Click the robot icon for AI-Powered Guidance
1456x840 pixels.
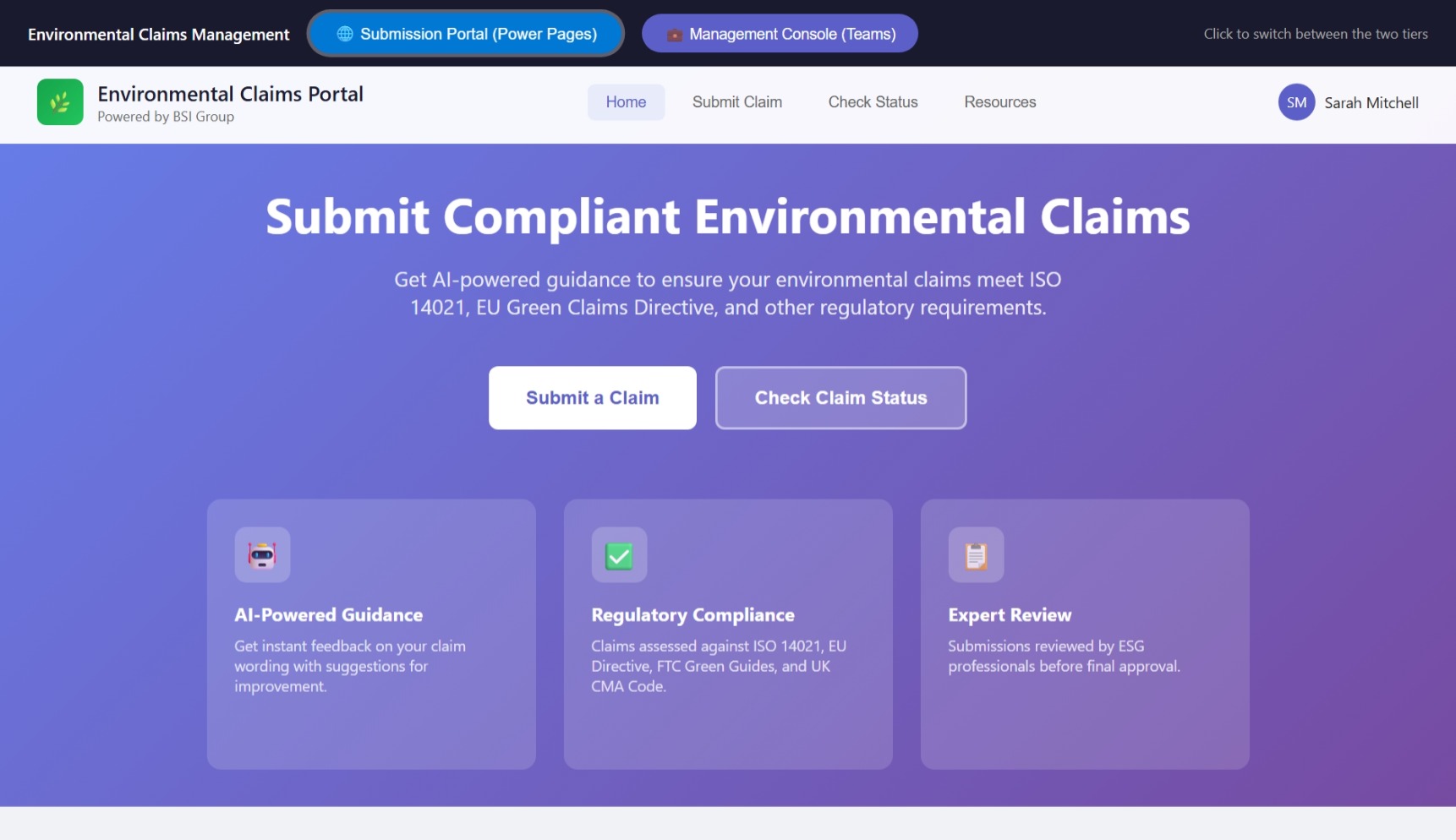pyautogui.click(x=262, y=555)
